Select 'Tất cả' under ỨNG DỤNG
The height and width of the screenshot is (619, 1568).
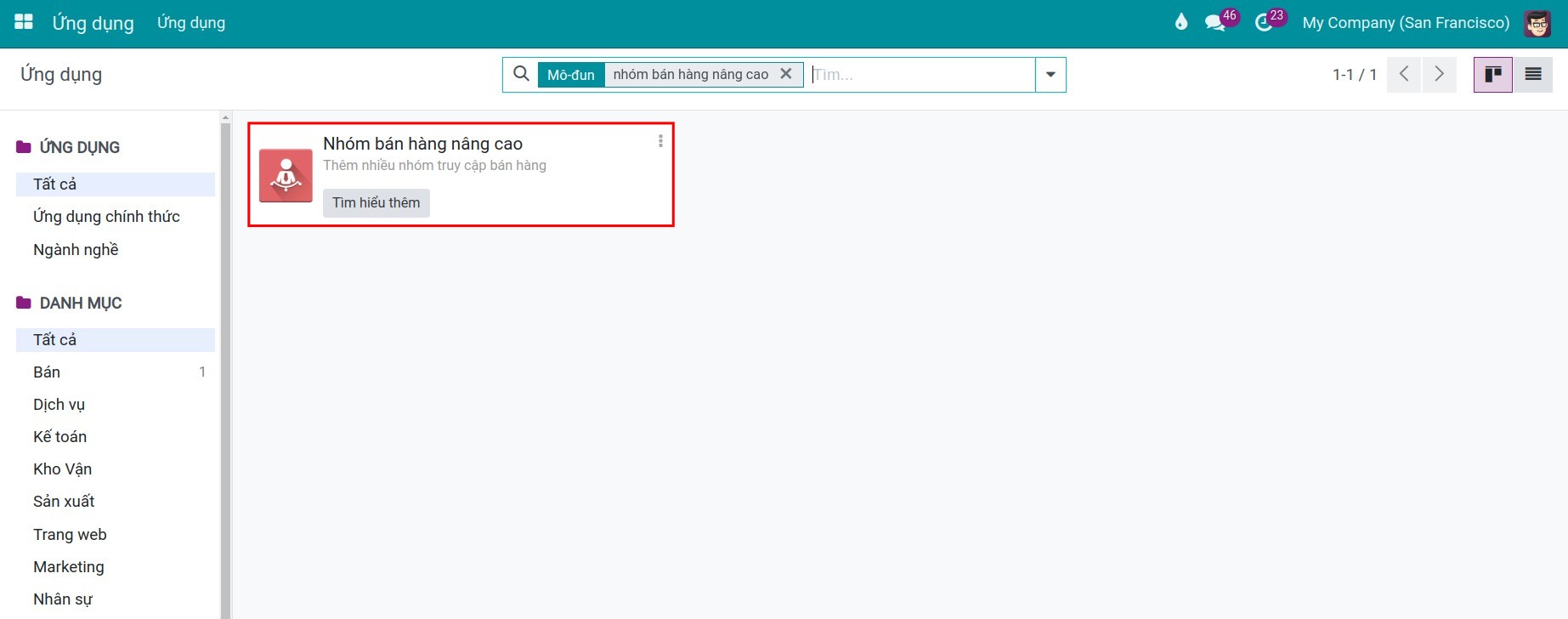tap(116, 185)
